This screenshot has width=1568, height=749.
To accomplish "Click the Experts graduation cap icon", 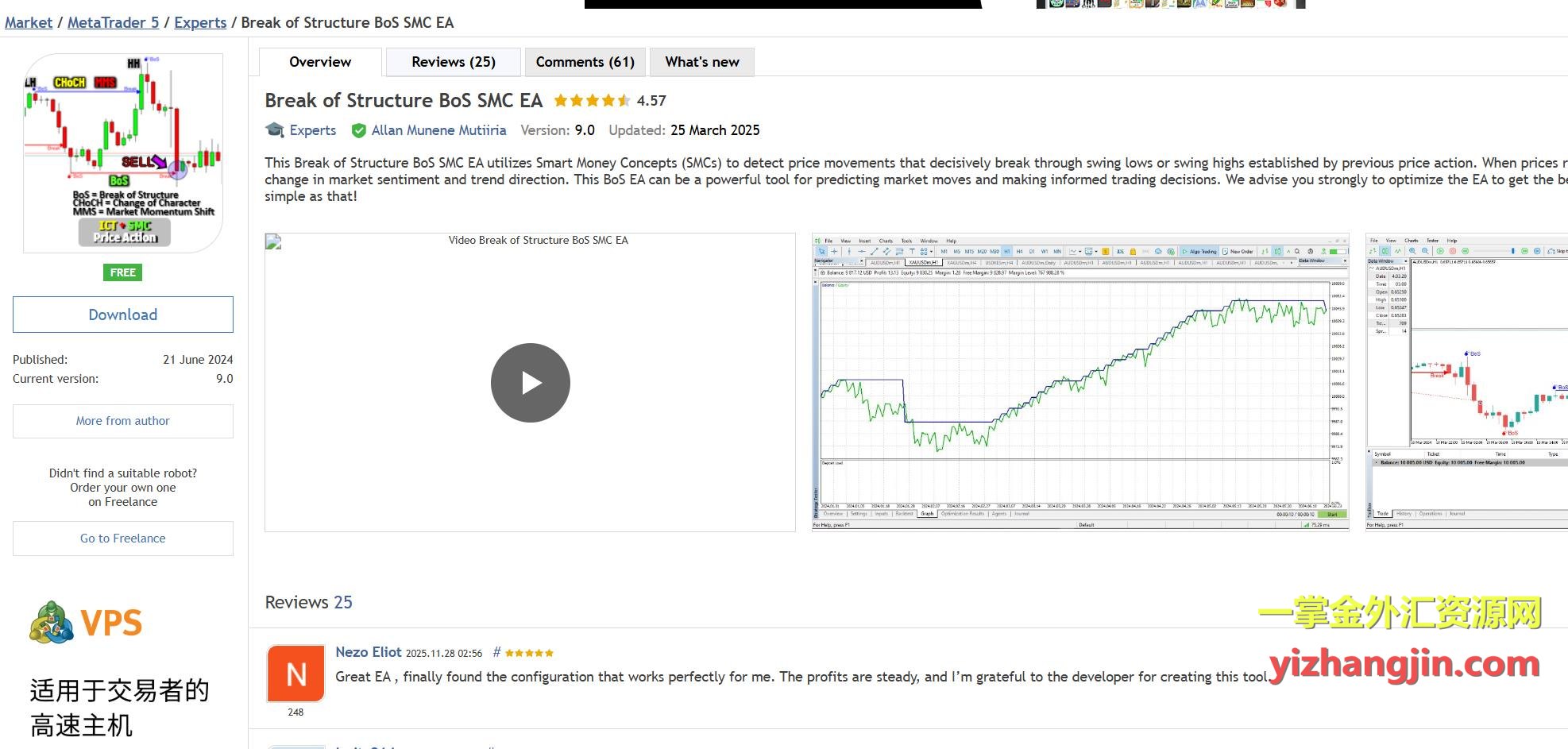I will pyautogui.click(x=275, y=130).
